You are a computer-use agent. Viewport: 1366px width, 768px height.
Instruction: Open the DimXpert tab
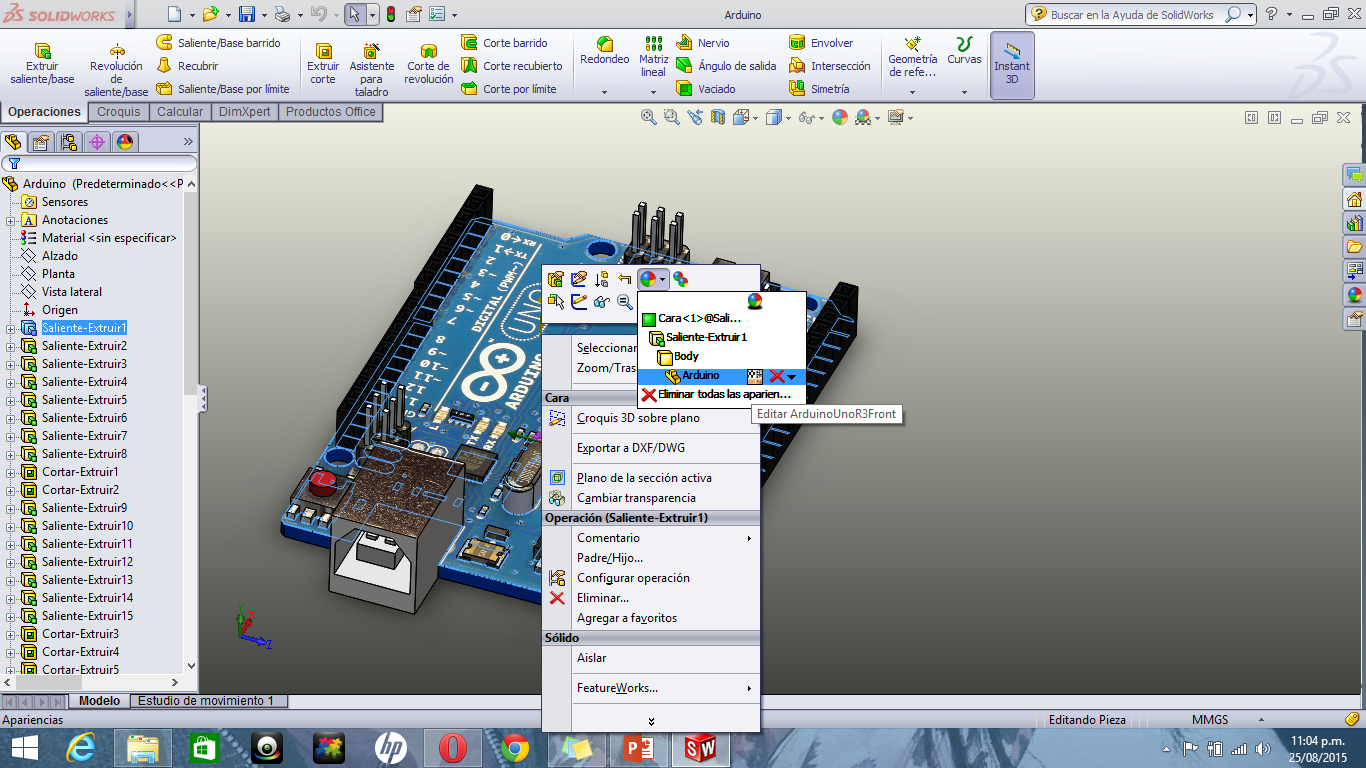coord(245,112)
